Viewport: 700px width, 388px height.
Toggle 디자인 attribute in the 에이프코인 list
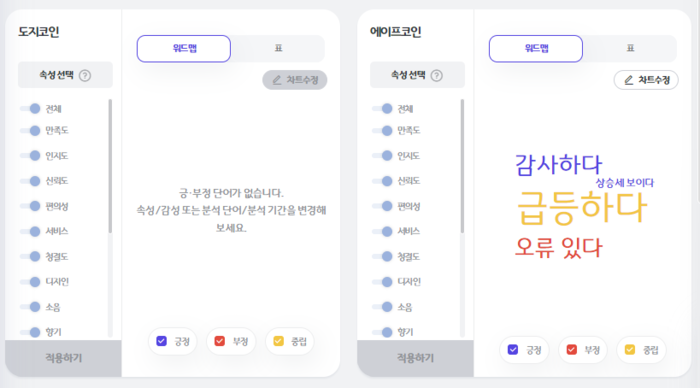coord(383,282)
